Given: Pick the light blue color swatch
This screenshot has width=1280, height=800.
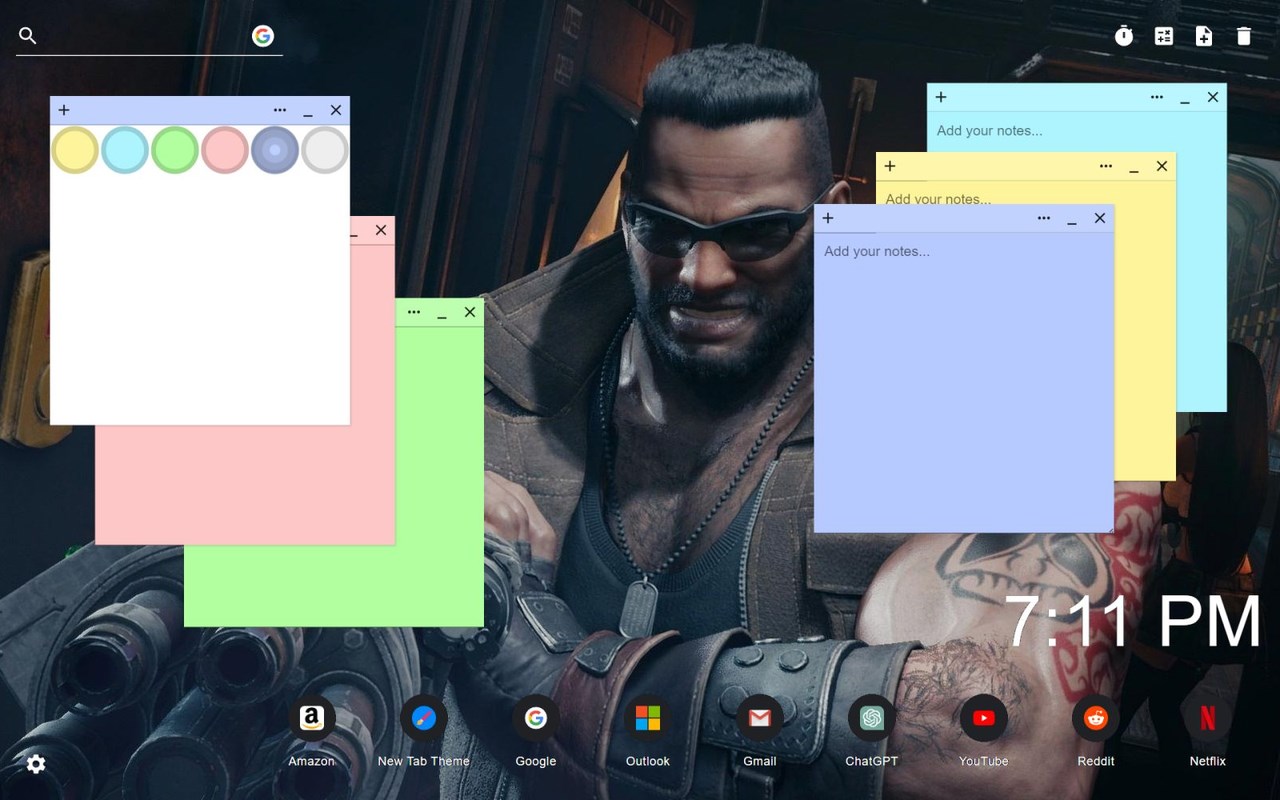Looking at the screenshot, I should tap(125, 150).
